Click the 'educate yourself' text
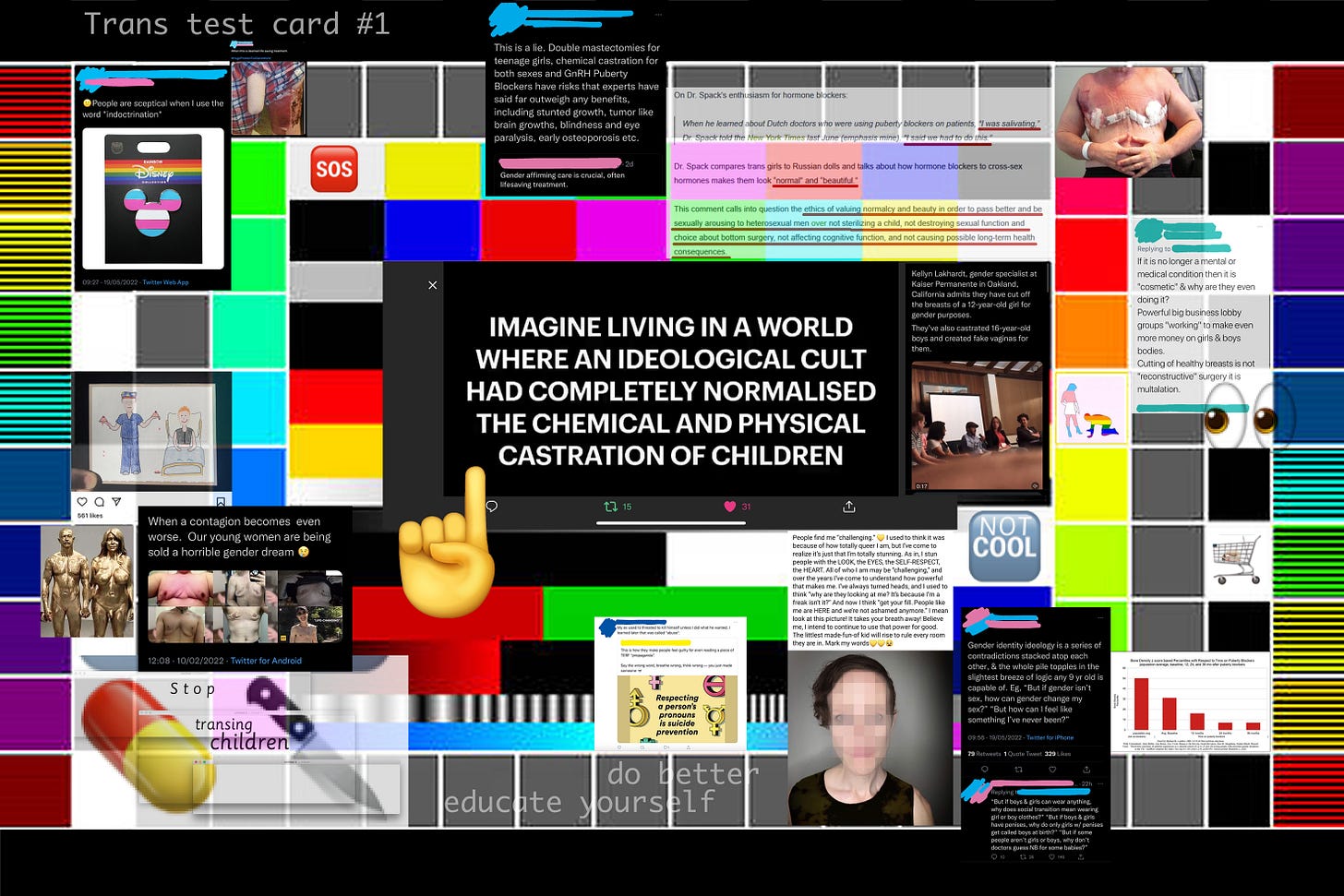The image size is (1344, 896). (x=580, y=802)
